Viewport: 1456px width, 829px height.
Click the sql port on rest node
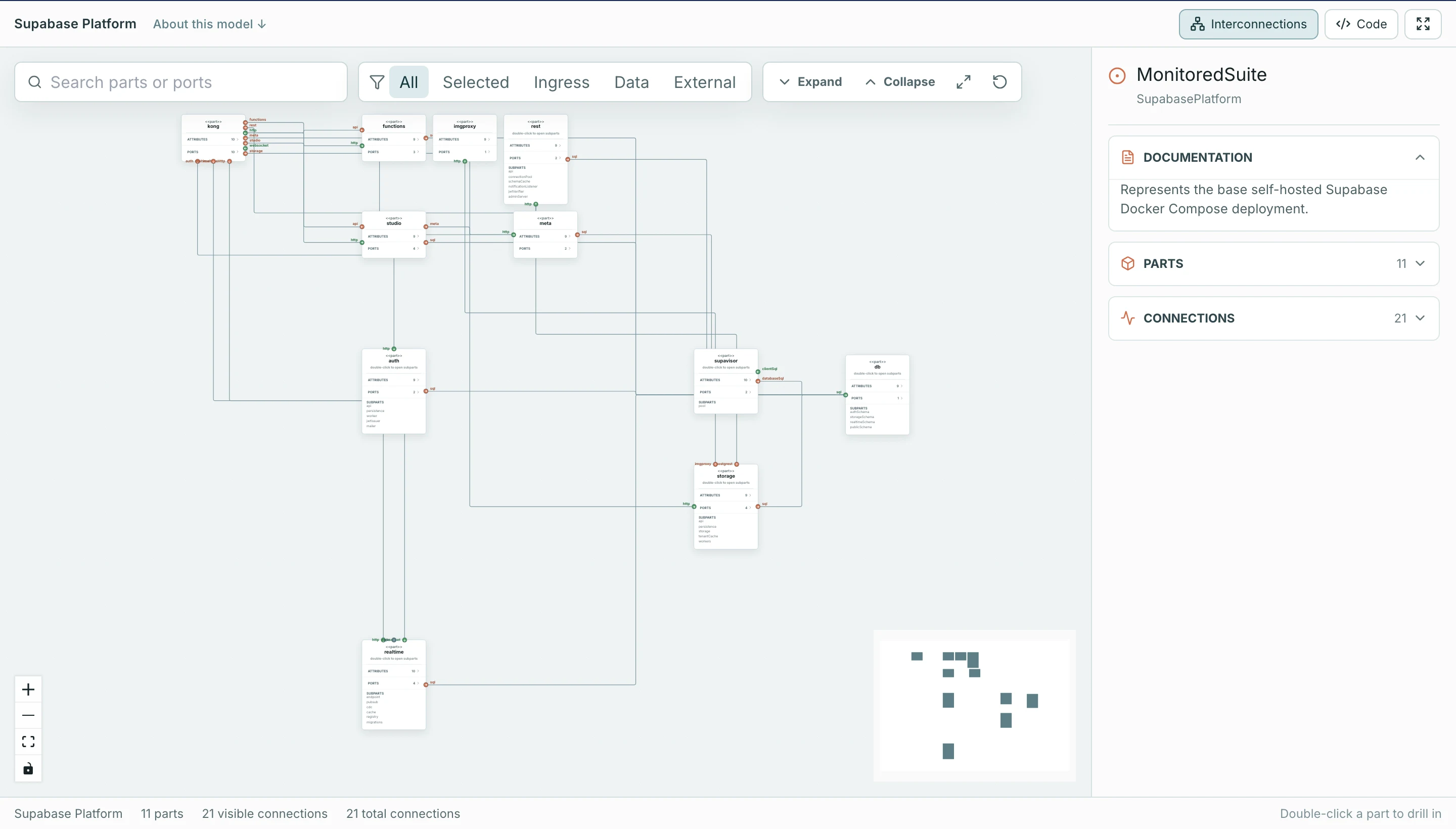click(x=568, y=159)
